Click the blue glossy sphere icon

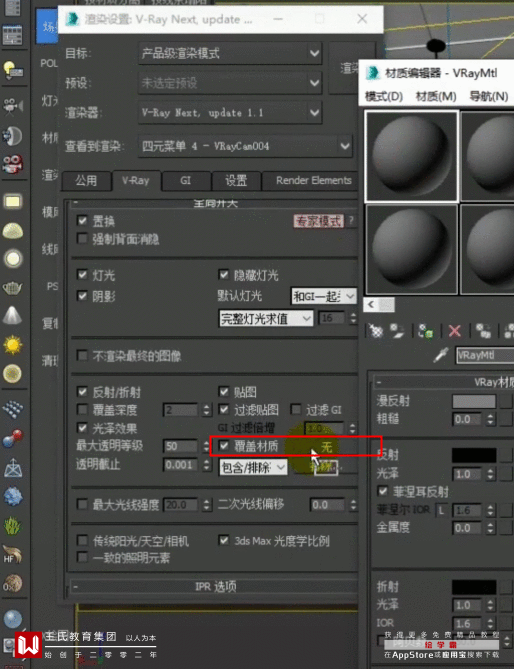(12, 619)
